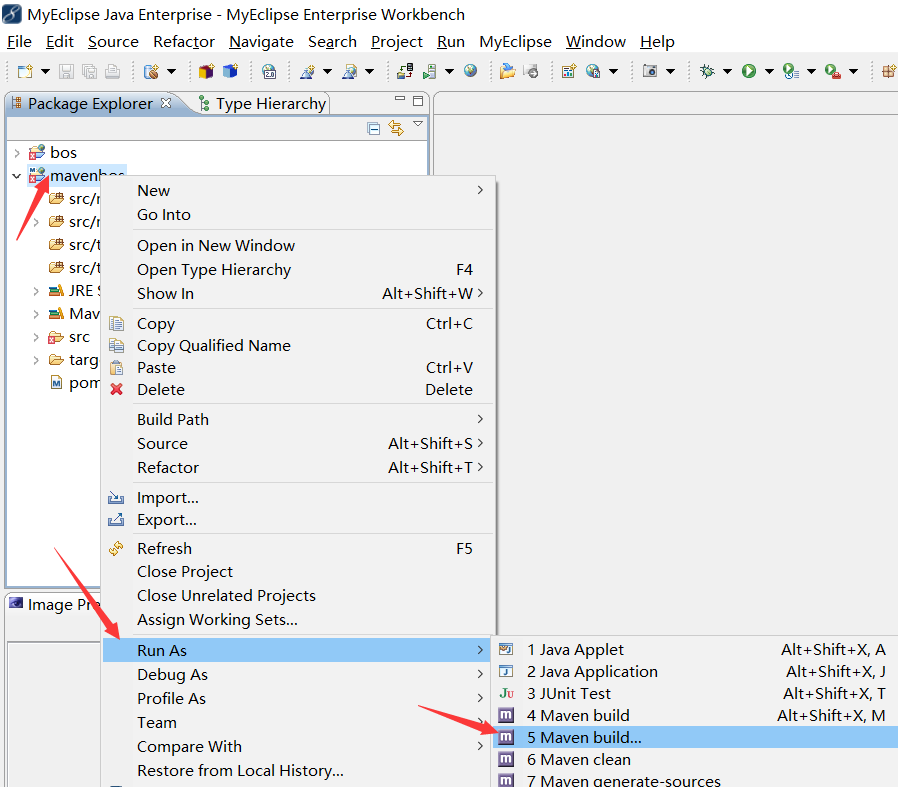Maximize the Package Explorer panel
Screen dimensions: 898x787
click(418, 101)
